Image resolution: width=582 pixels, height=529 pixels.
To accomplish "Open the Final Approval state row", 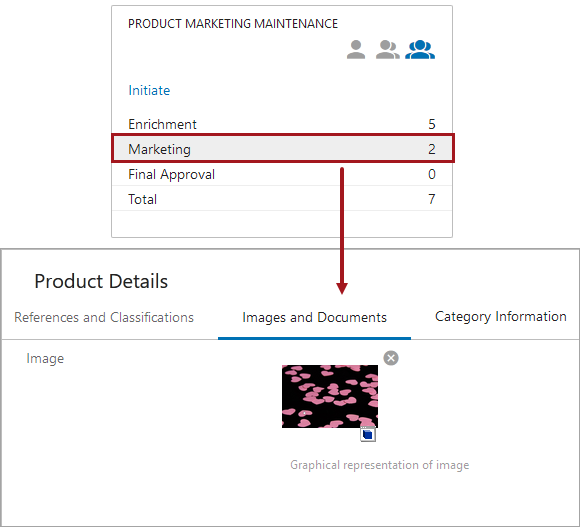I will click(x=282, y=174).
